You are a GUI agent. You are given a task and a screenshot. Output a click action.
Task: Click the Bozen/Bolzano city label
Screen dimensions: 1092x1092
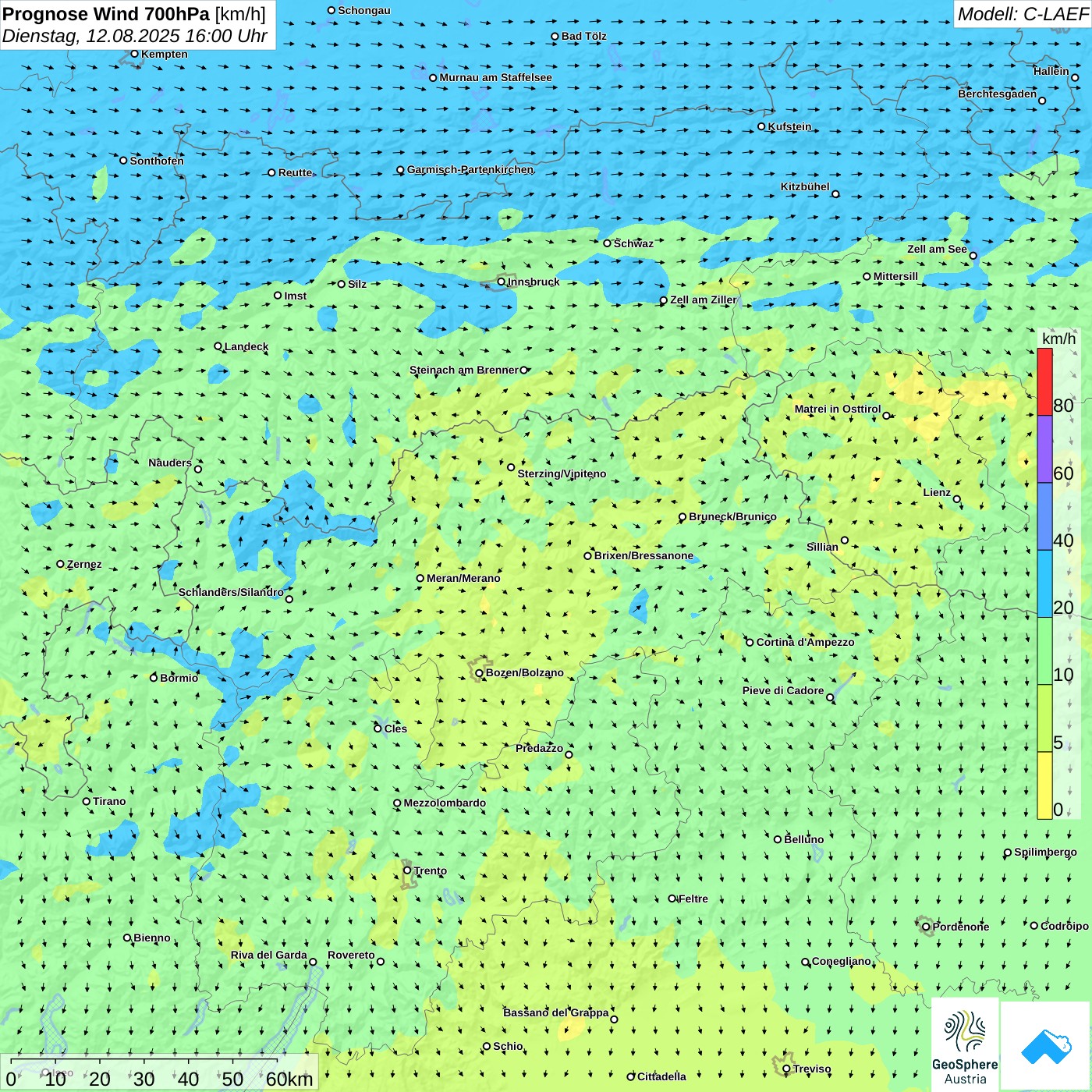click(x=524, y=672)
